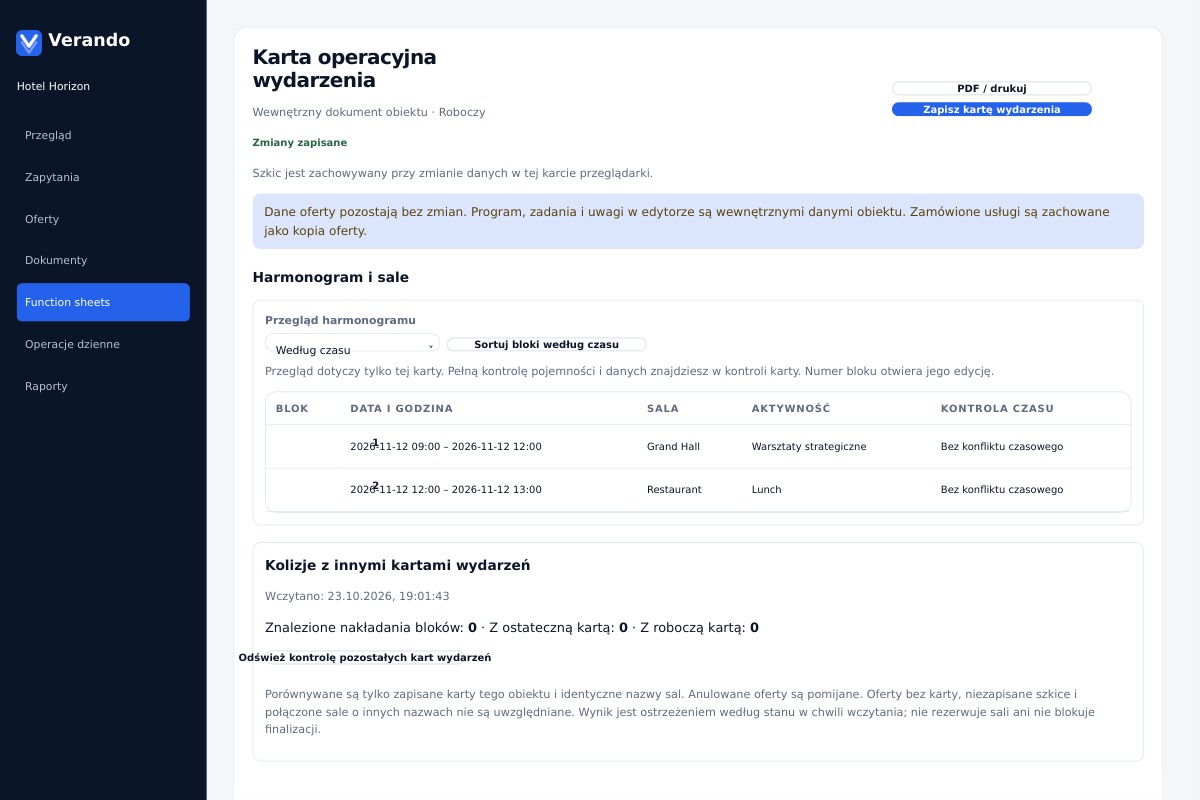Click the Harmonogram i sale heading

tap(330, 277)
